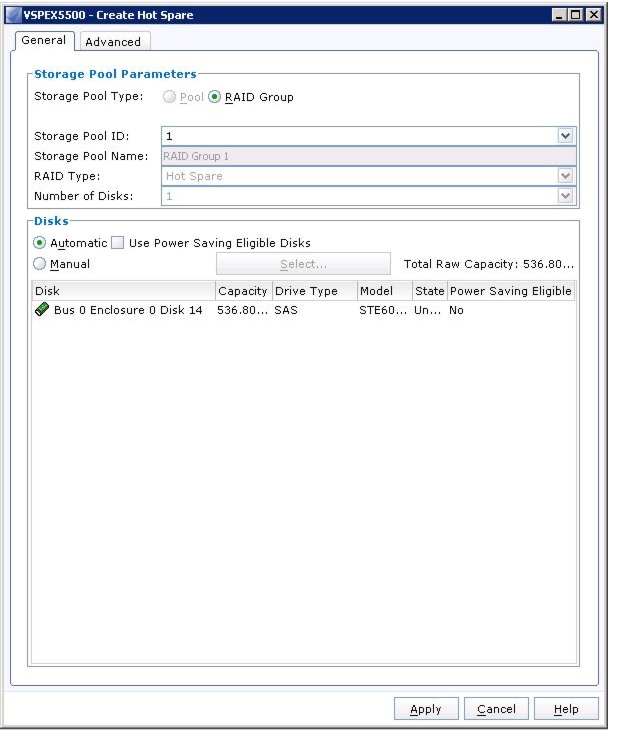
Task: Sort by the Drive Type column header
Action: 314,291
